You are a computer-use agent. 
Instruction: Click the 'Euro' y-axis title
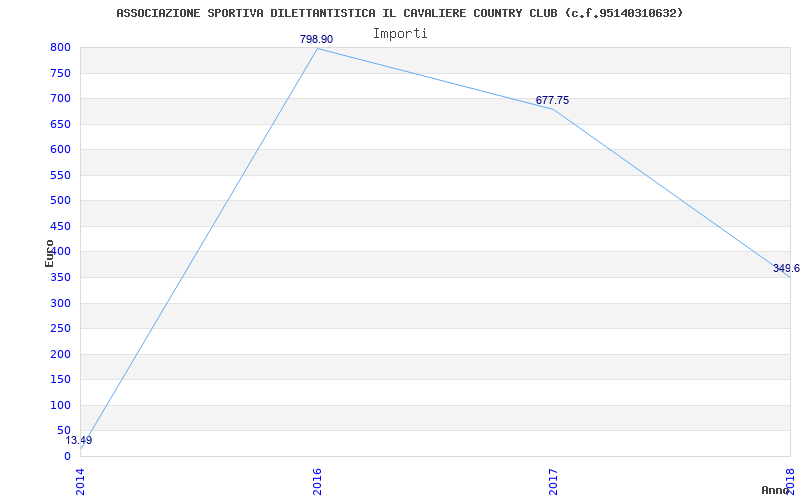(49, 253)
